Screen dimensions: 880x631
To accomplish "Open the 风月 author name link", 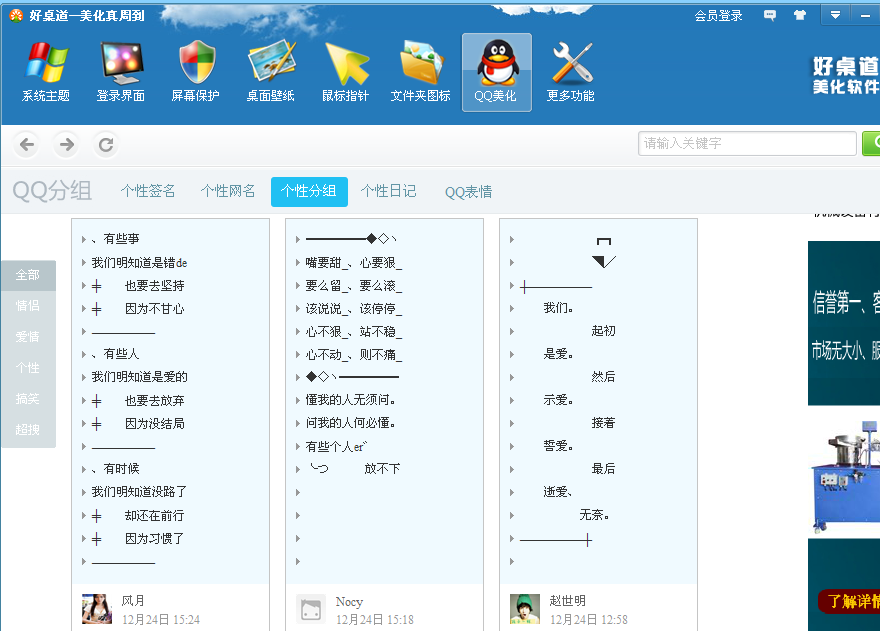I will click(133, 601).
